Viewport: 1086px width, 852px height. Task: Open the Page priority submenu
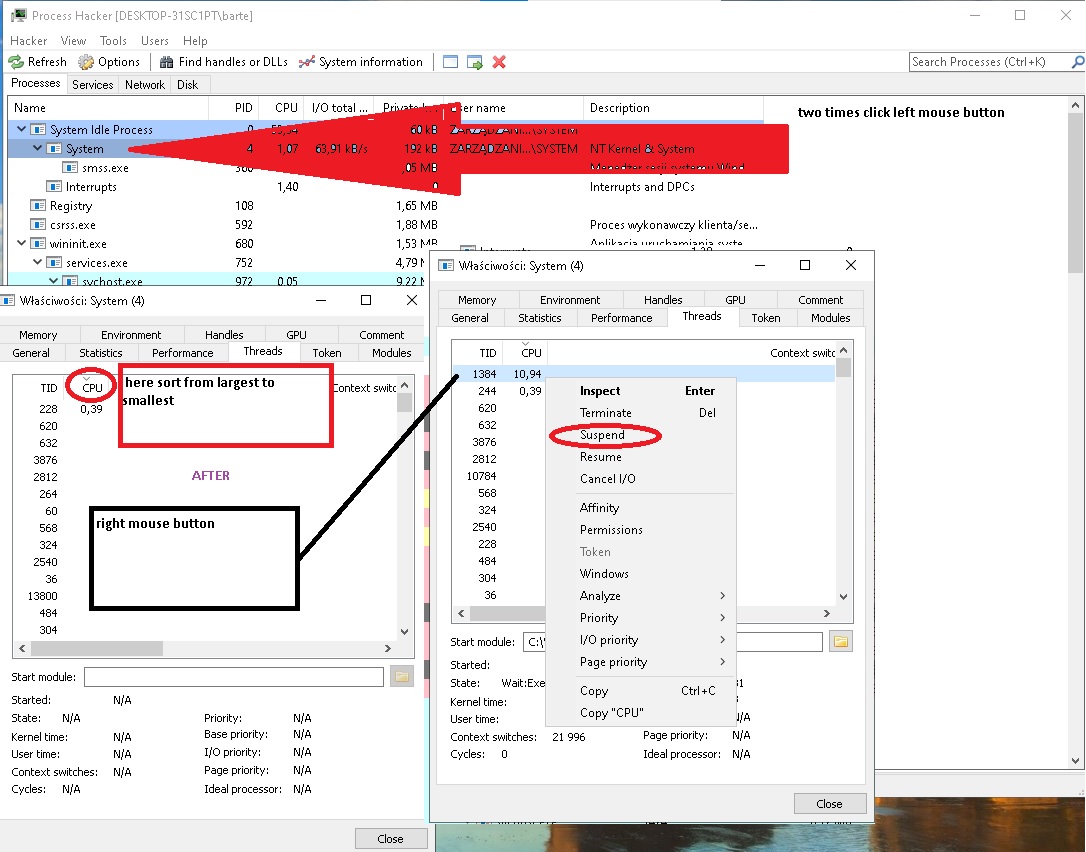(x=641, y=662)
